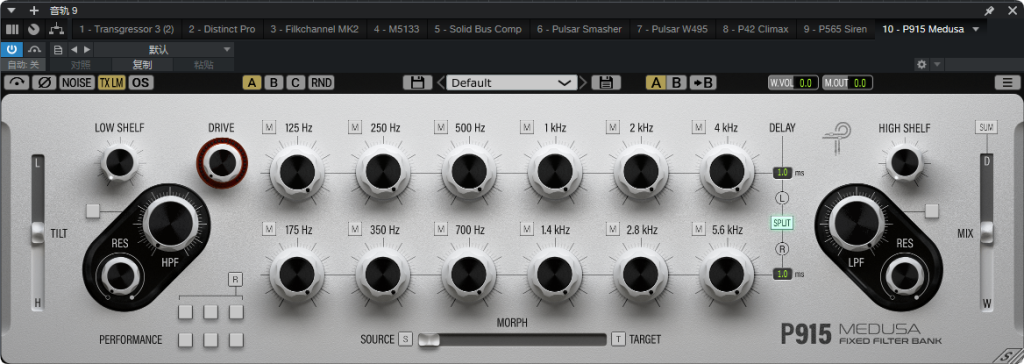The width and height of the screenshot is (1024, 364).
Task: Click the three-column mixer view icon
Action: pos(12,29)
